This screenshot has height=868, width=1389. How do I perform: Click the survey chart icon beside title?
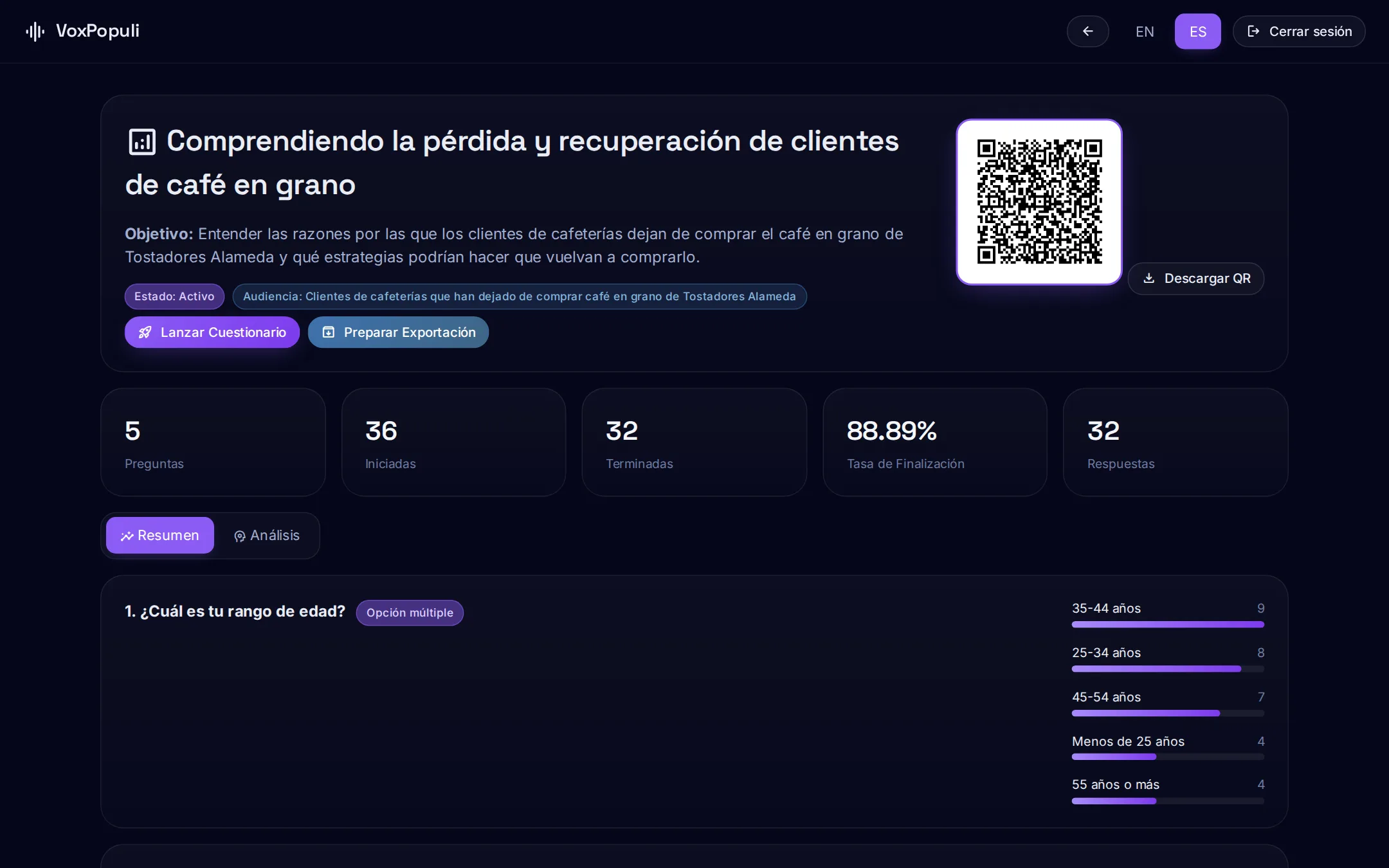tap(142, 142)
